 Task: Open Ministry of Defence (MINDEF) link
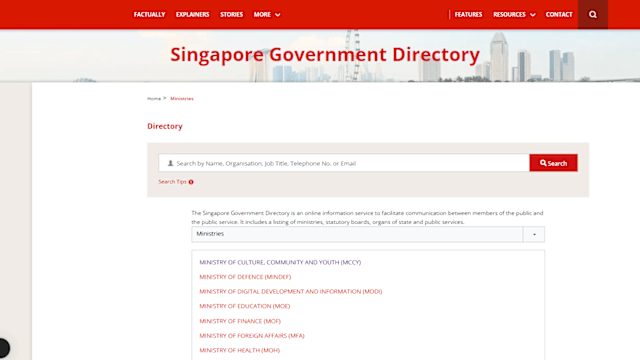(245, 277)
